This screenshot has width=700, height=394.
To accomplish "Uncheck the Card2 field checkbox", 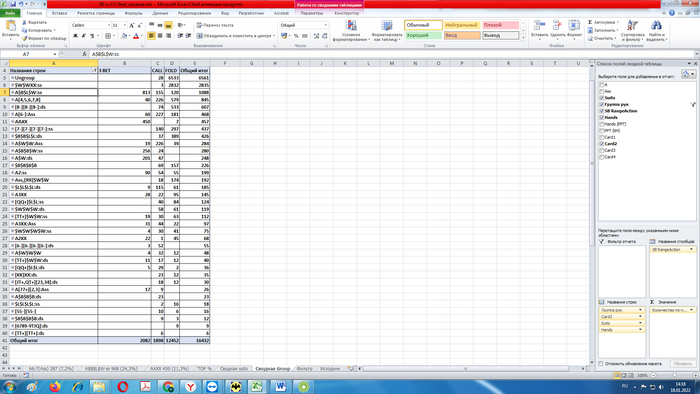I will point(602,144).
